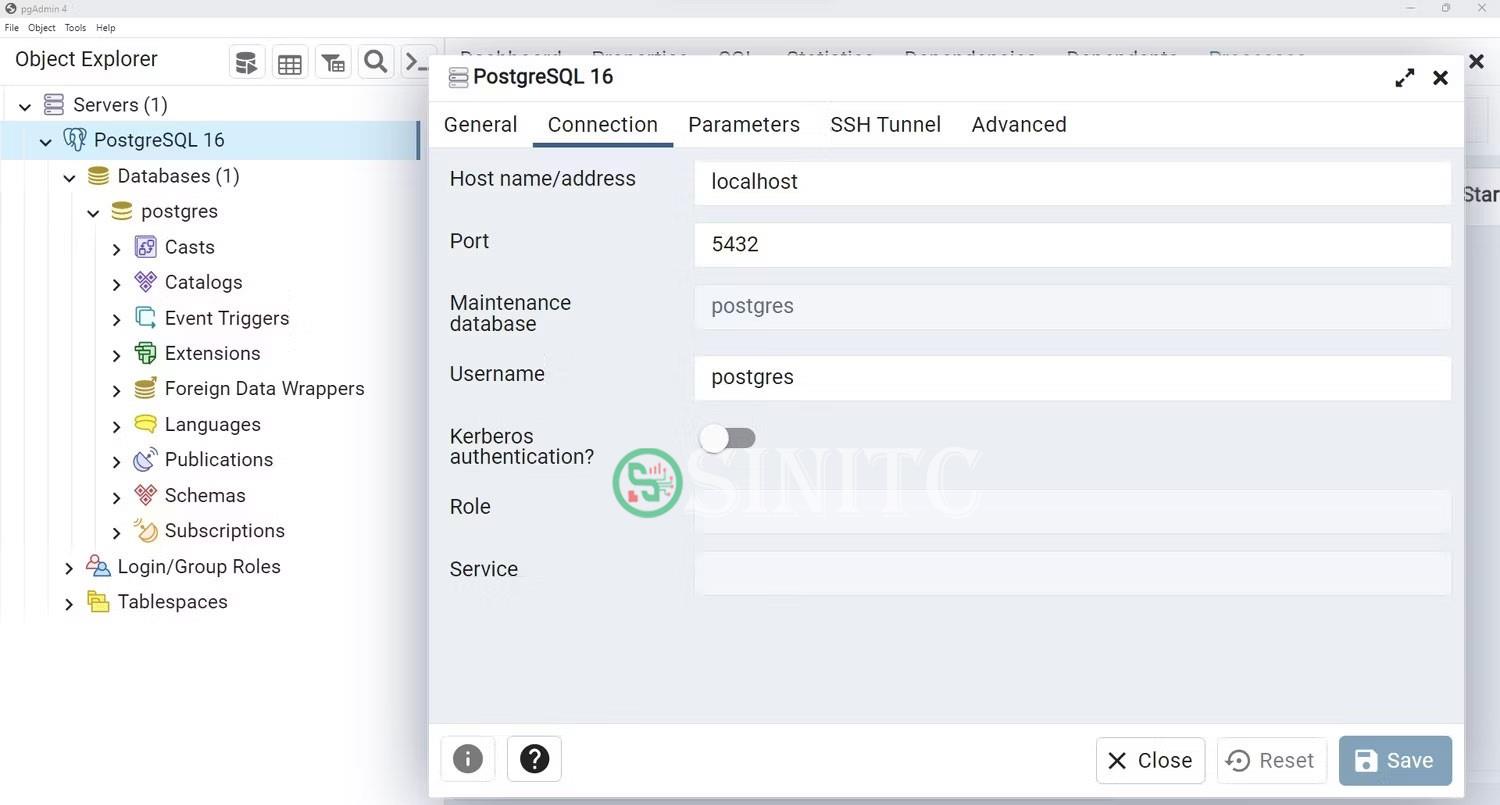
Task: Click the Port field showing 5432
Action: tap(1072, 244)
